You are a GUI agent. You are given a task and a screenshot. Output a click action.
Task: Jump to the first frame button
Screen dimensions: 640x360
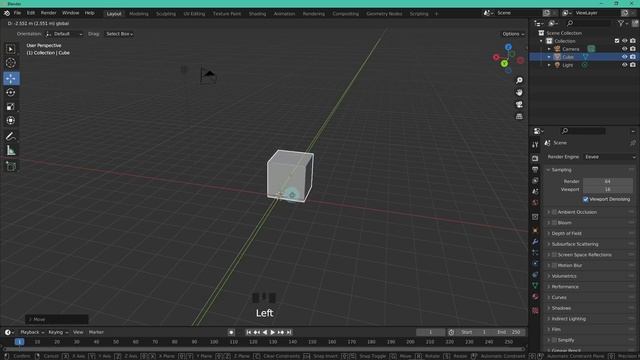(x=249, y=333)
